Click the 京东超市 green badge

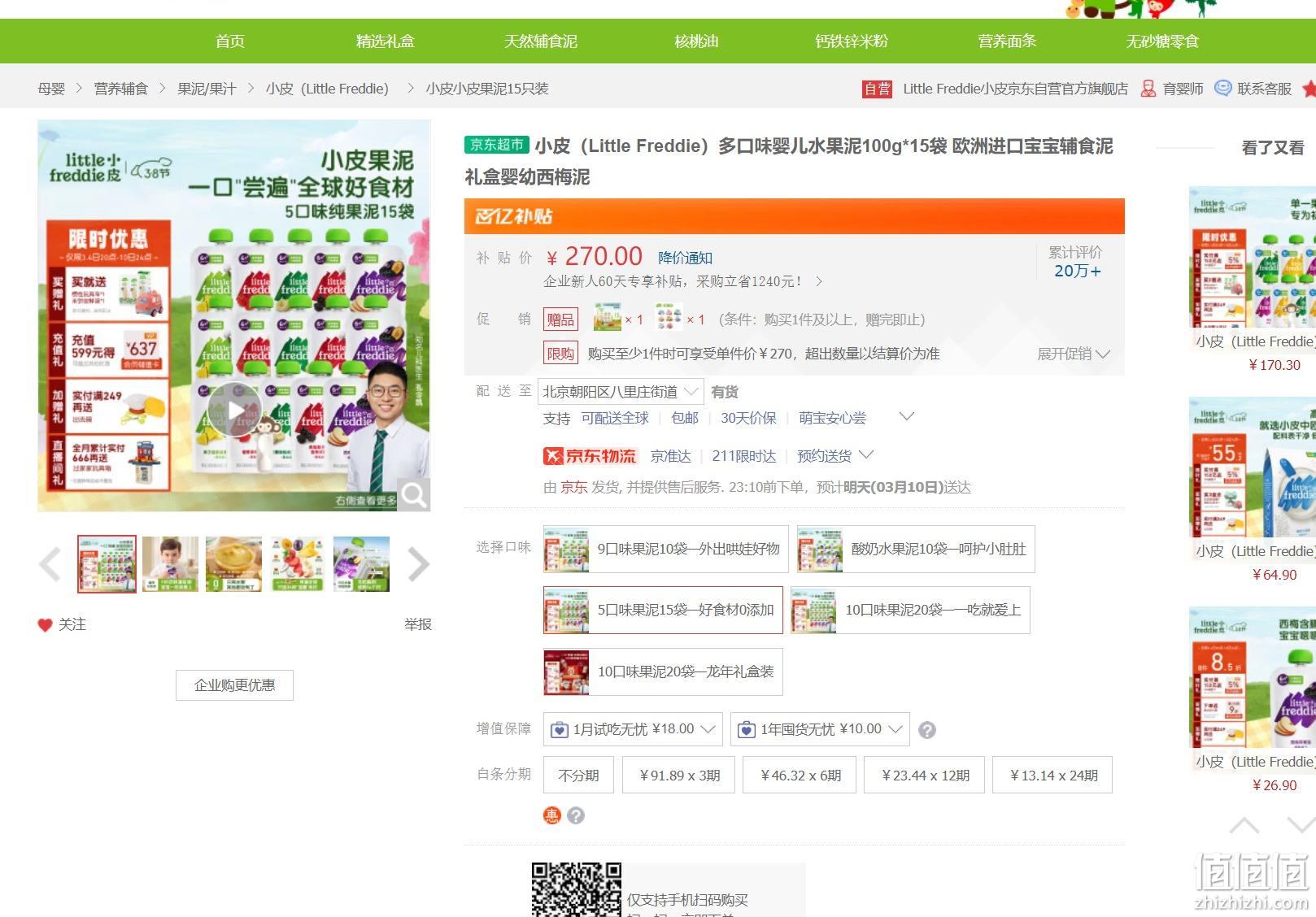(x=497, y=145)
